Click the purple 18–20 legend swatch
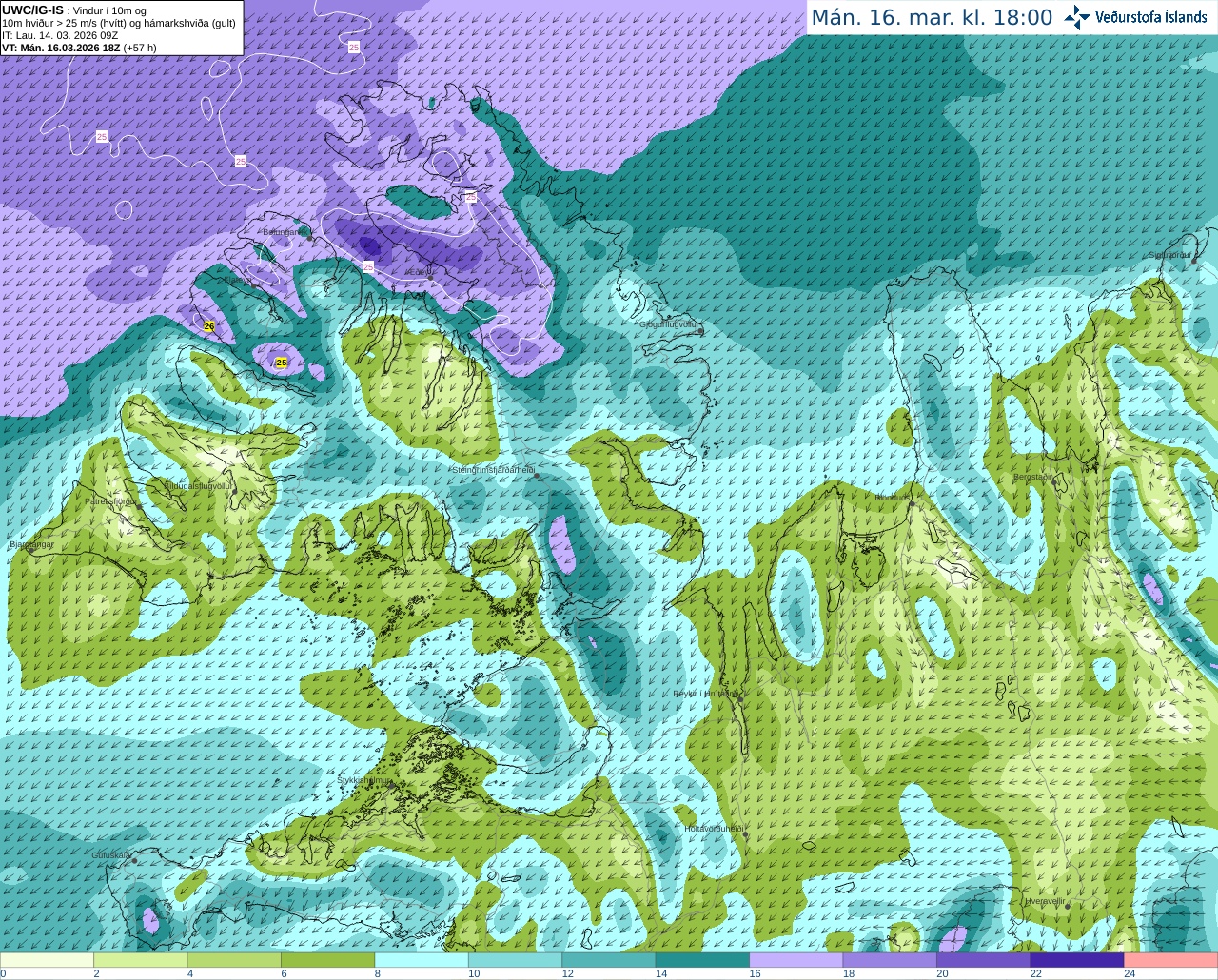Viewport: 1218px width, 980px height. [891, 960]
